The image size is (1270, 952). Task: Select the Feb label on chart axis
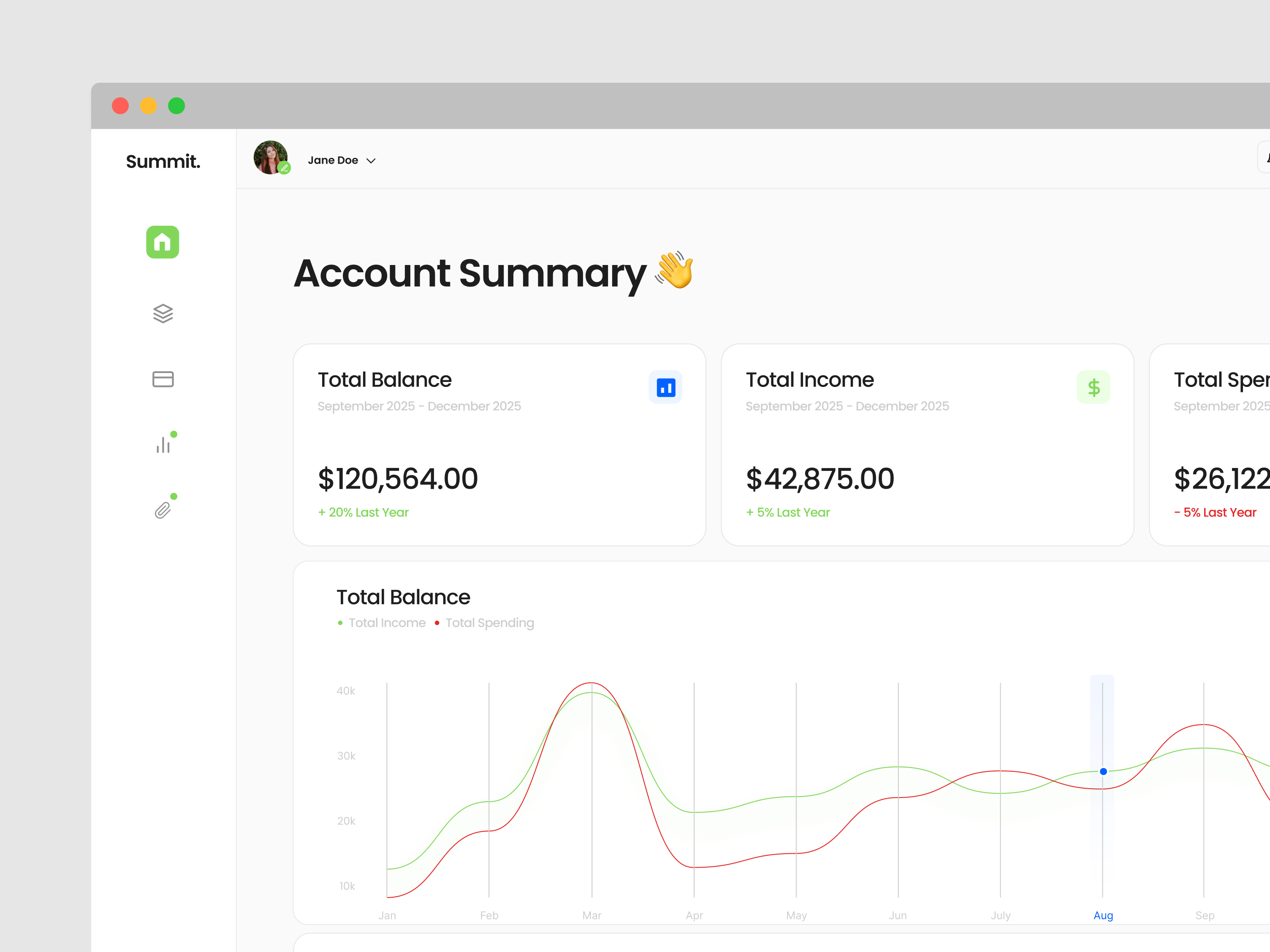coord(489,915)
